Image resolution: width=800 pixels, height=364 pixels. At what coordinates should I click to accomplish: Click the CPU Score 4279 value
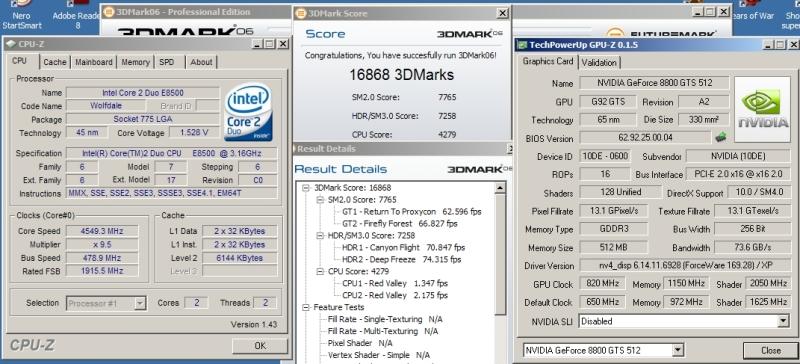pos(447,135)
